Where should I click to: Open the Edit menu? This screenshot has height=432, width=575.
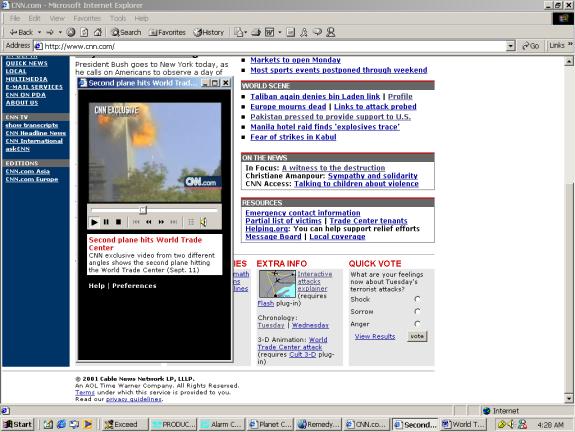34,18
